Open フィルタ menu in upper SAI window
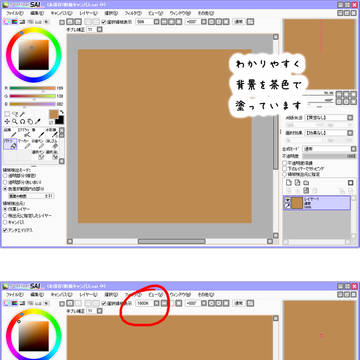Viewport: 360px width, 360px height. (133, 13)
